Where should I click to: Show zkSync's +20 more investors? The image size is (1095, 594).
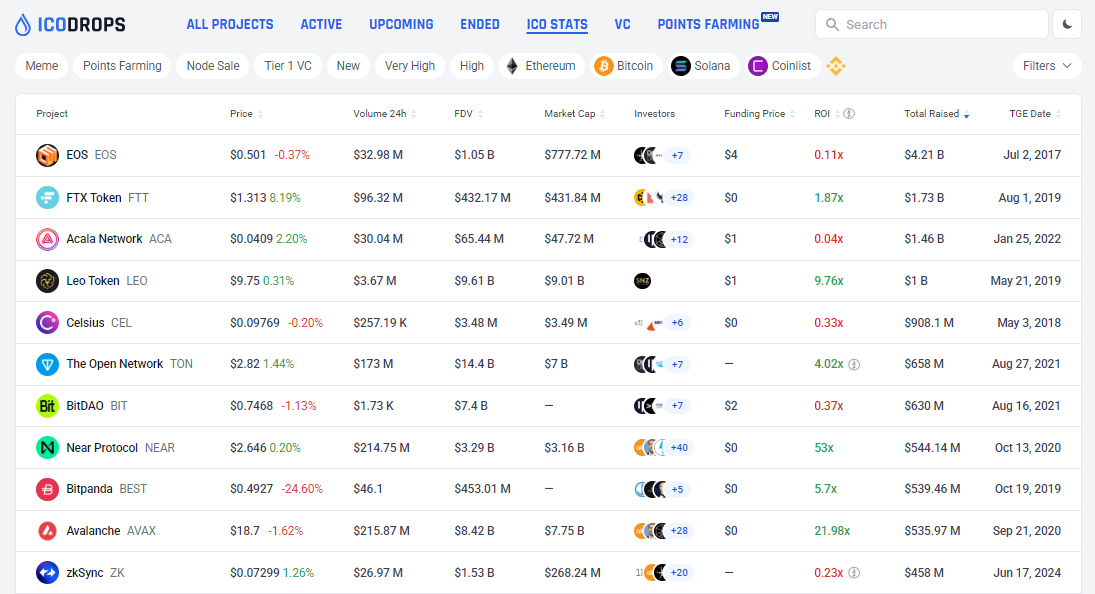pyautogui.click(x=679, y=572)
